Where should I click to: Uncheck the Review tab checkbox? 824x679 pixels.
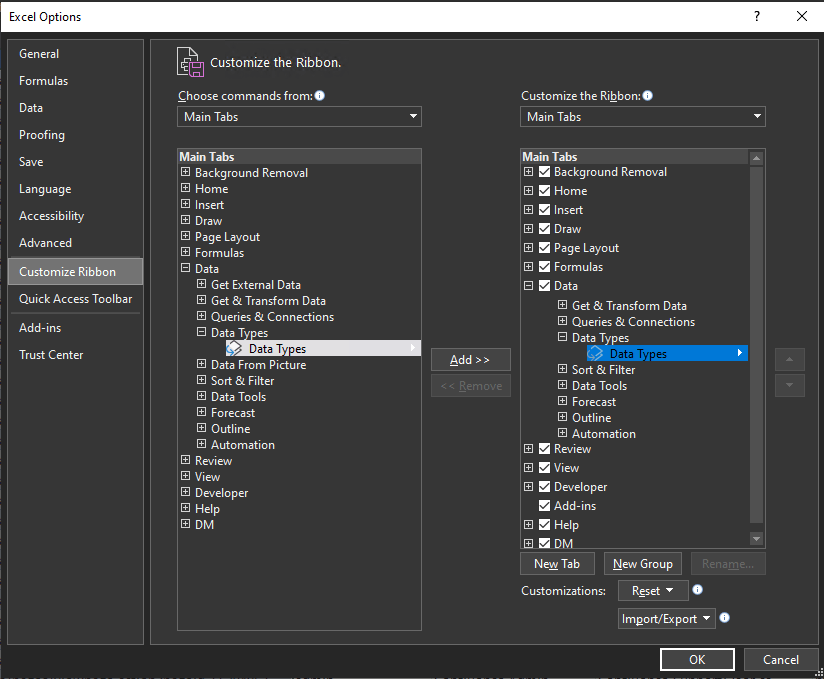click(544, 449)
